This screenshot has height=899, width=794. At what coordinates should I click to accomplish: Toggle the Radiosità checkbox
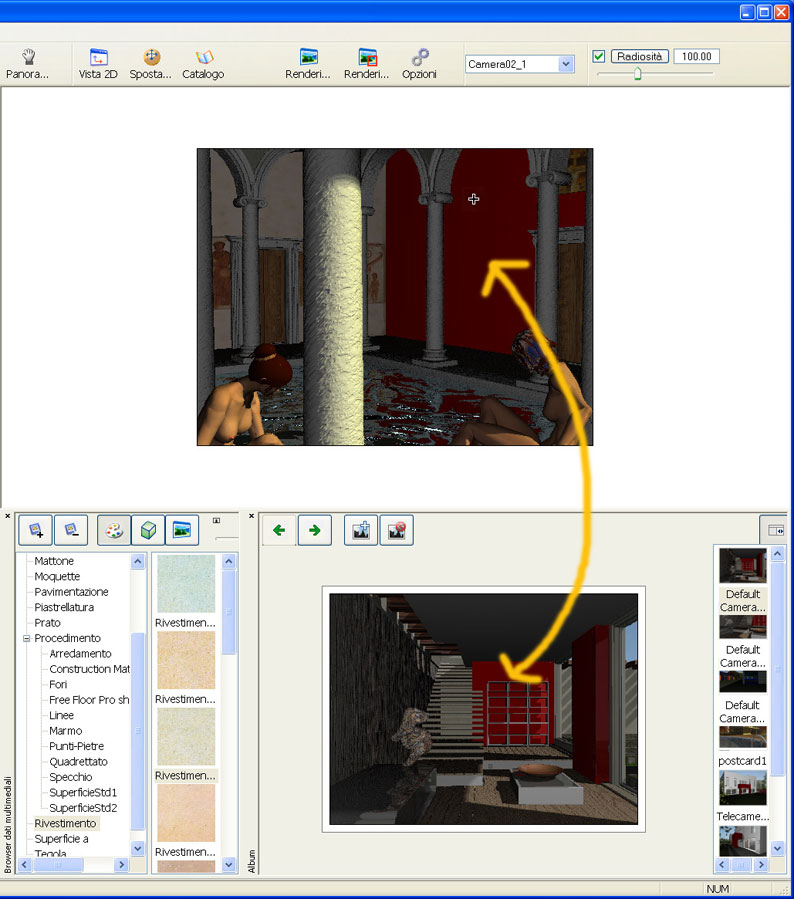tap(599, 57)
